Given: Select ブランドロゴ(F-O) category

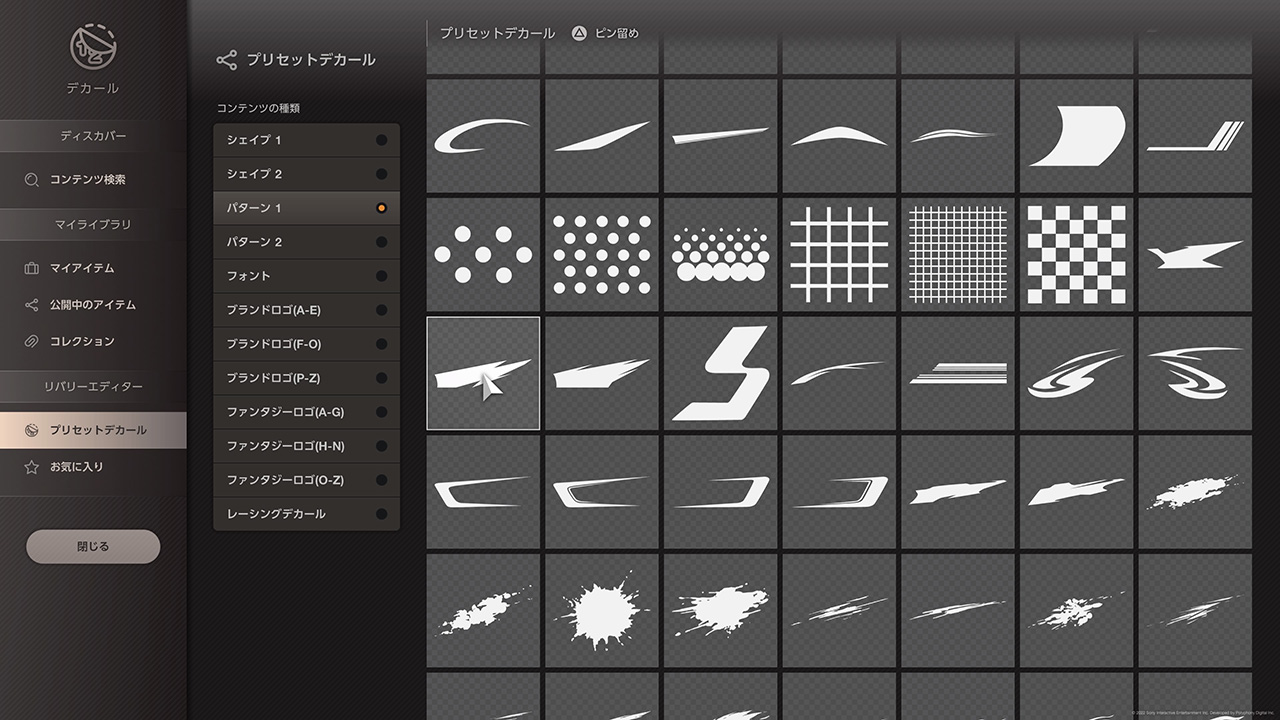Looking at the screenshot, I should point(306,344).
